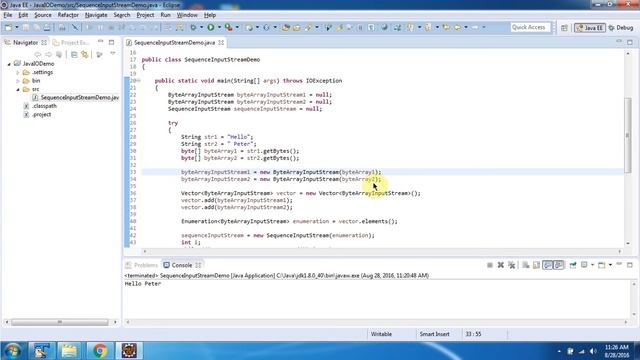640x360 pixels.
Task: Click the taskbar clock
Action: coord(616,351)
